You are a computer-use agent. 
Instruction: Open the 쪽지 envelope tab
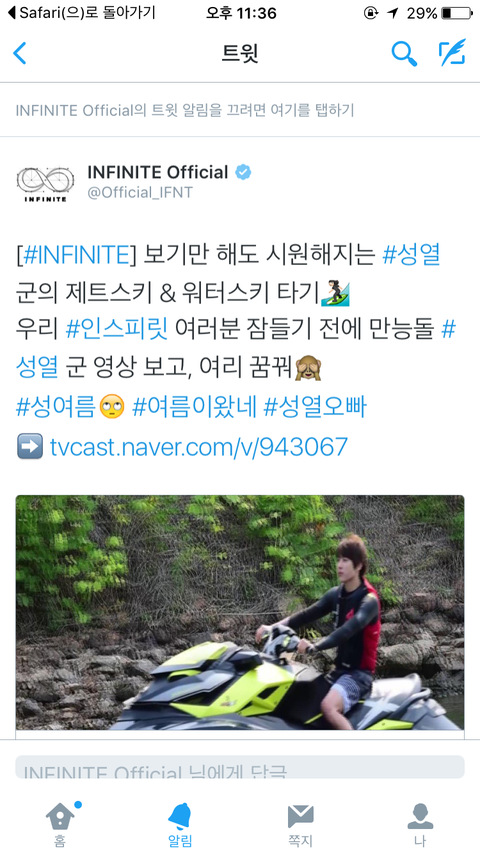pyautogui.click(x=300, y=824)
